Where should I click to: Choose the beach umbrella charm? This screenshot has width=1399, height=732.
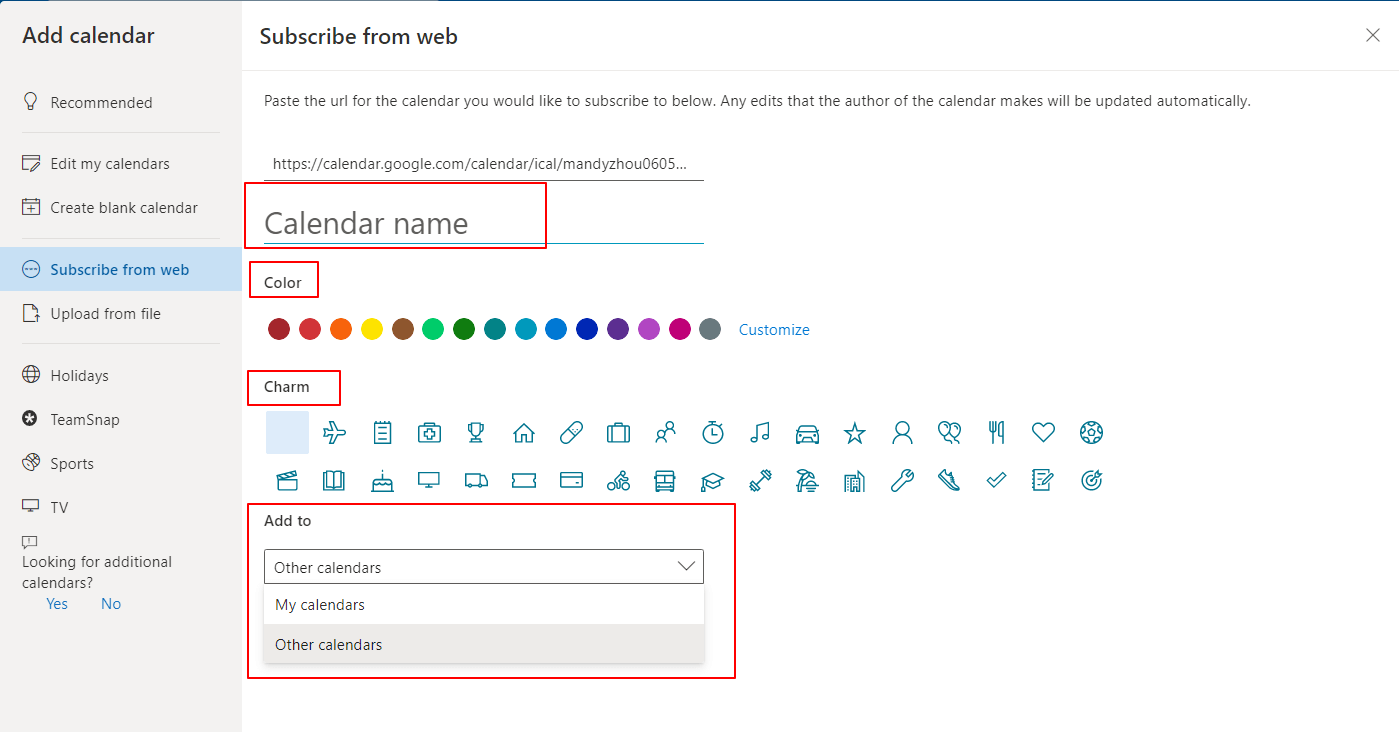pyautogui.click(x=807, y=481)
